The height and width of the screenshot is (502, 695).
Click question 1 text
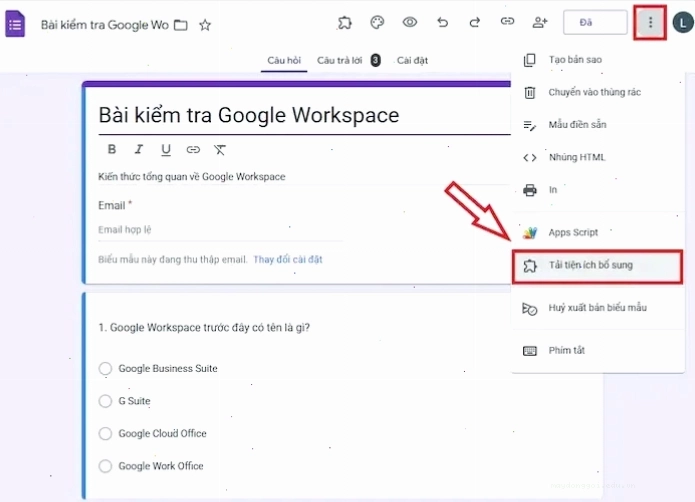[x=204, y=327]
